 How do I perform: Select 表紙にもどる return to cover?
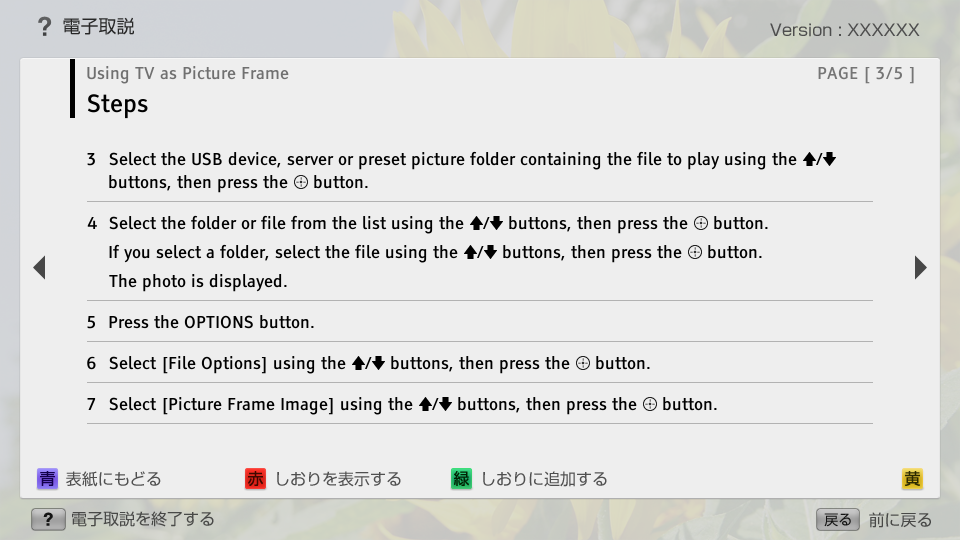click(113, 479)
